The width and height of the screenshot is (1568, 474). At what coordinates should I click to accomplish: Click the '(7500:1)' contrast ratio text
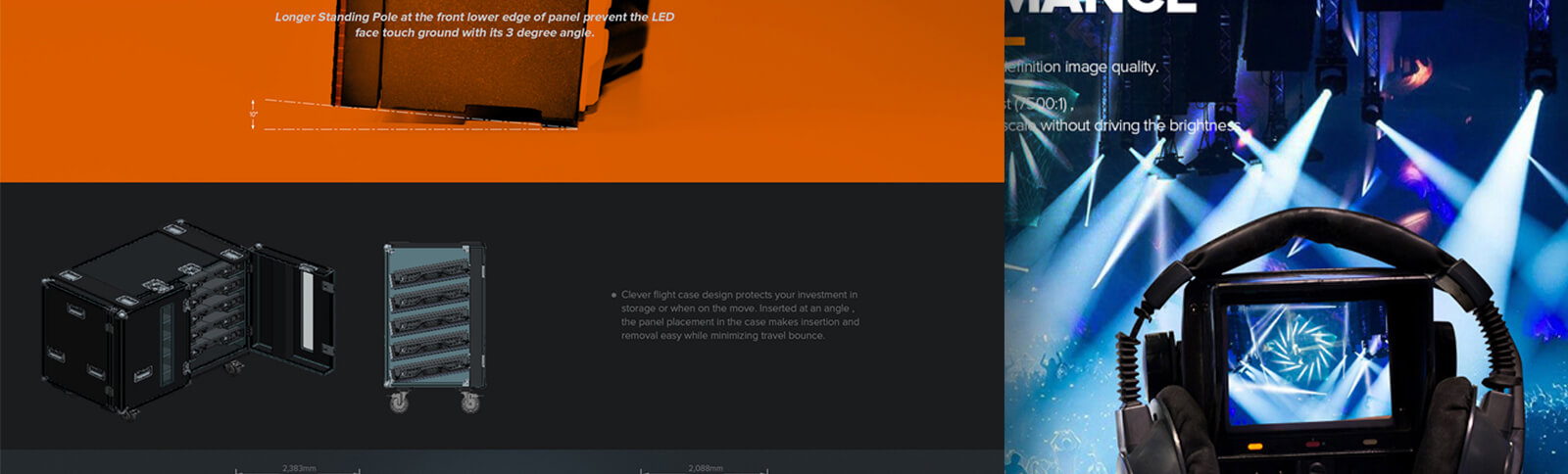pyautogui.click(x=1041, y=103)
